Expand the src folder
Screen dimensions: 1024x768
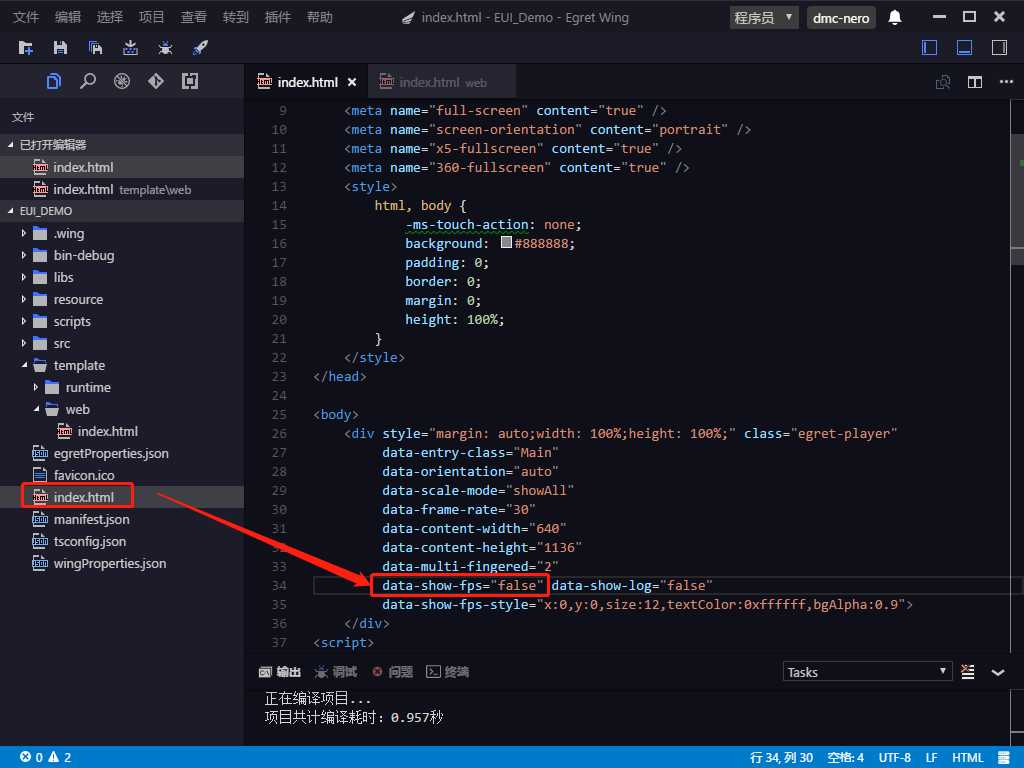[24, 344]
